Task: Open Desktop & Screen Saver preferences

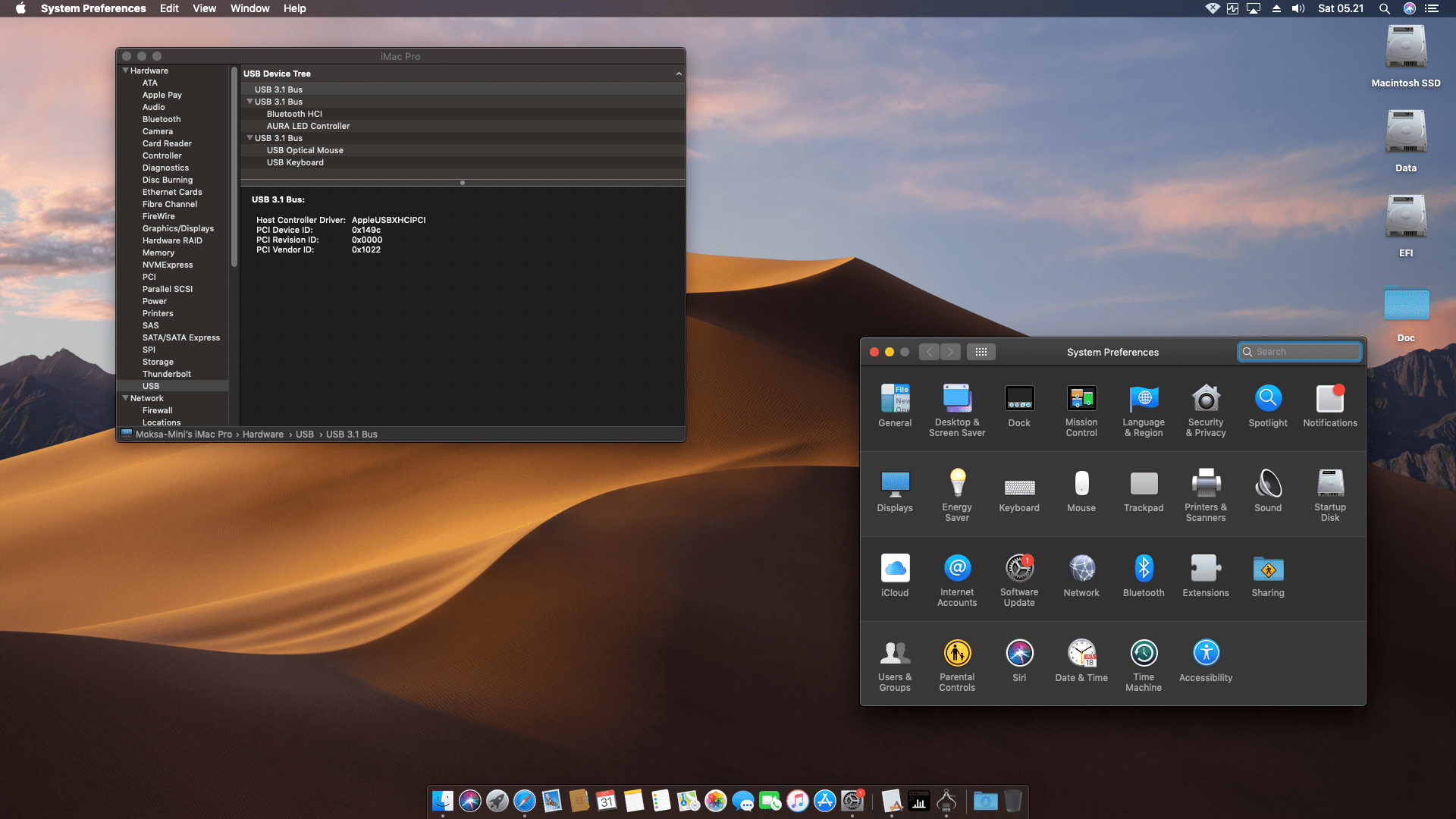Action: (x=957, y=410)
